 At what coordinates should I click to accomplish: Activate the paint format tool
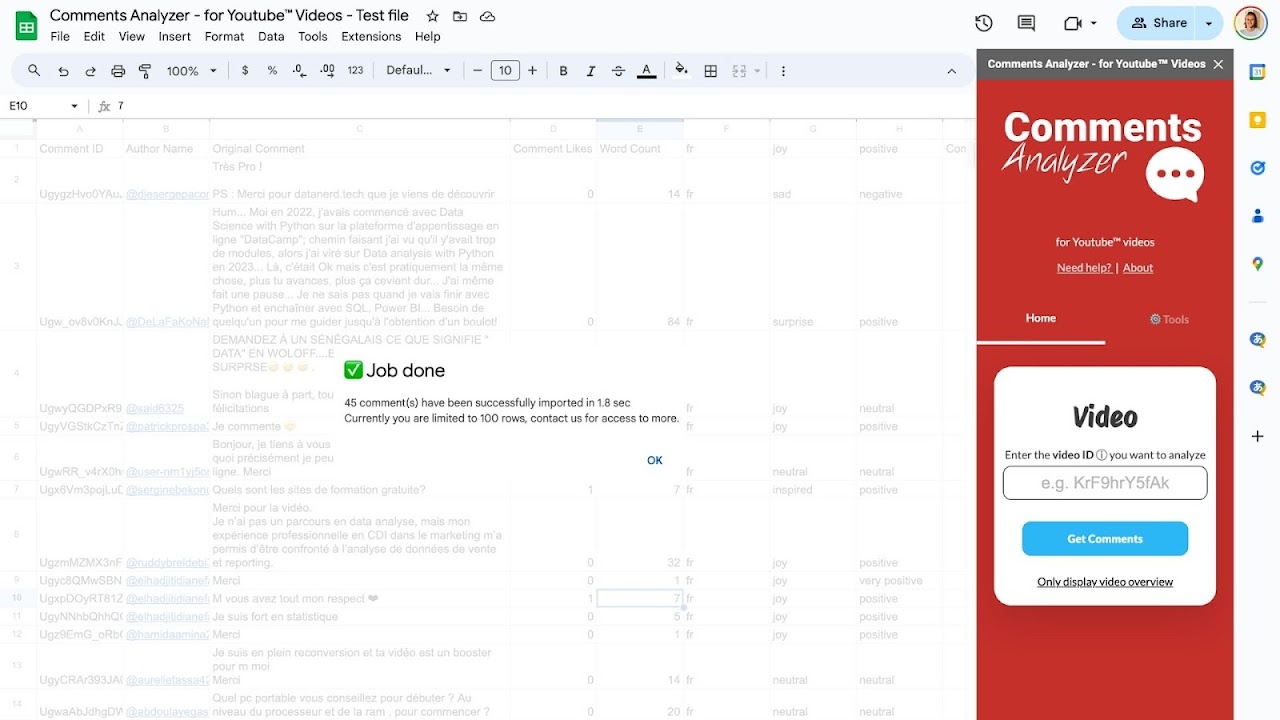point(145,71)
